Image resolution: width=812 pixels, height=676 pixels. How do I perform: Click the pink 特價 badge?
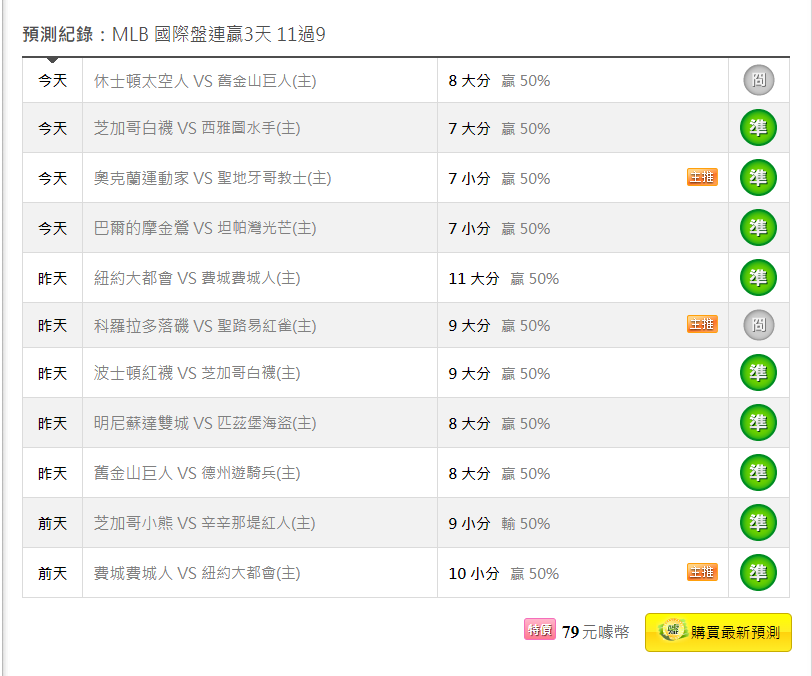540,629
